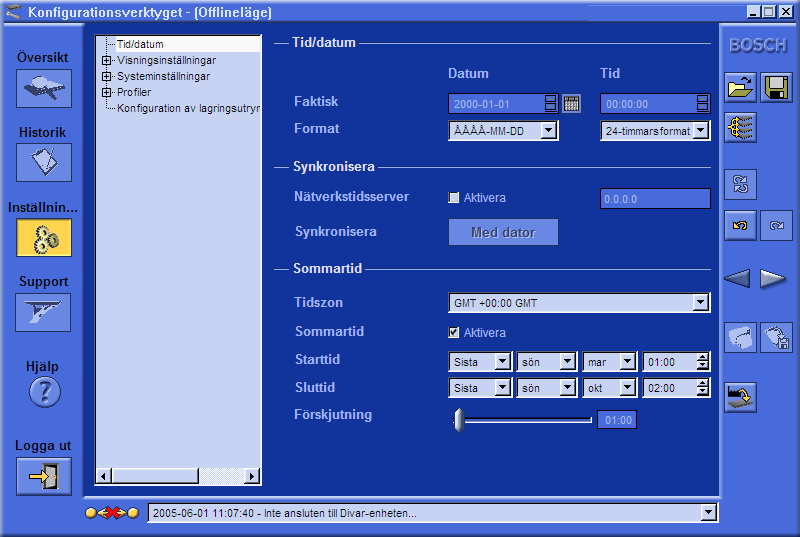Click the BOSCH logo
Viewport: 800px width, 537px height.
[758, 45]
